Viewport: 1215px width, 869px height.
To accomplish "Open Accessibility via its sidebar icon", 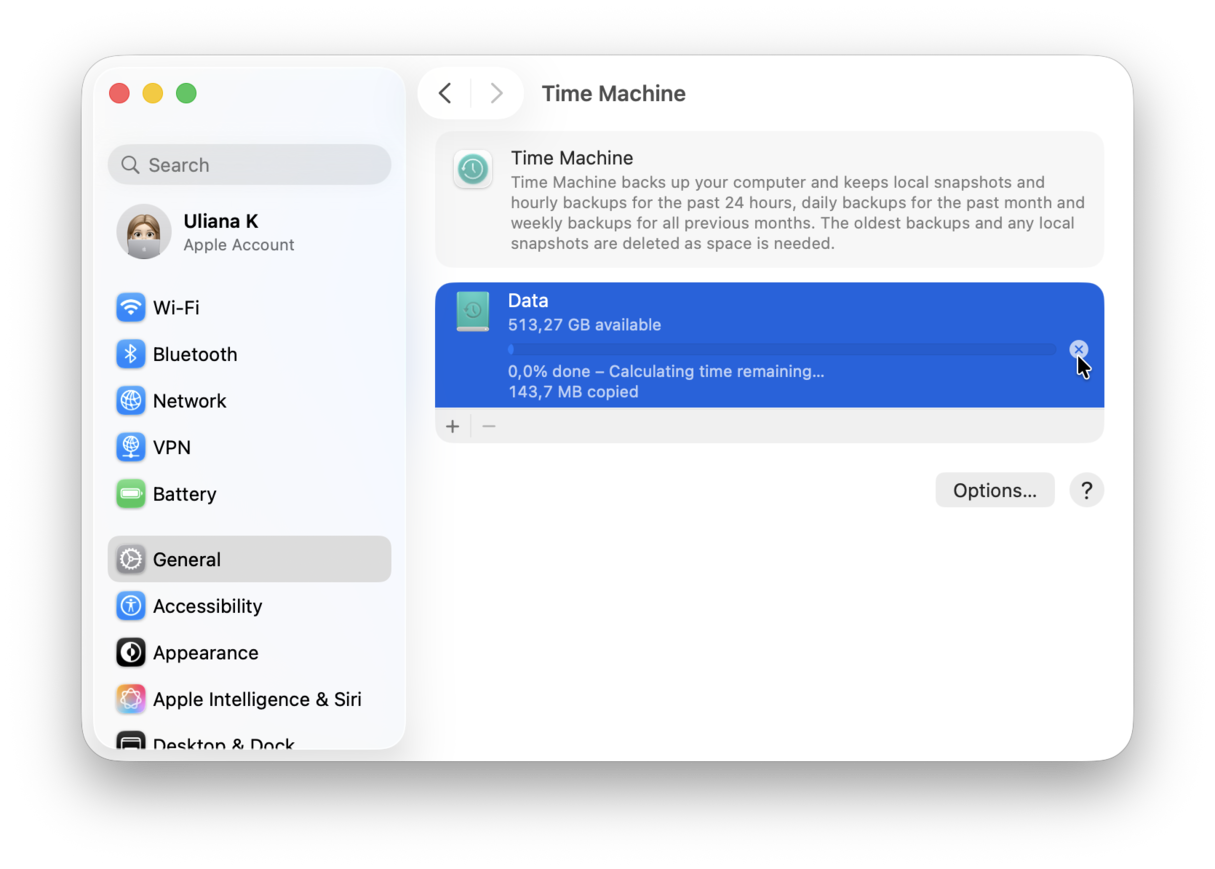I will (x=131, y=606).
